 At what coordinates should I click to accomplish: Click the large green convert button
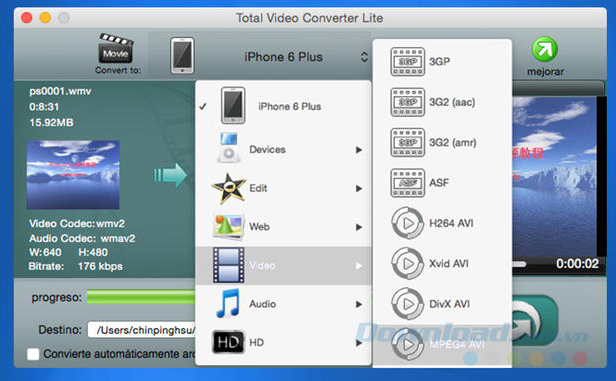(x=534, y=320)
